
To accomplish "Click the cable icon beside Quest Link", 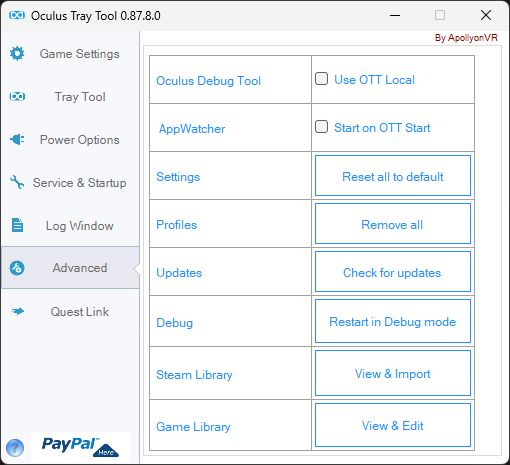I will [x=17, y=311].
